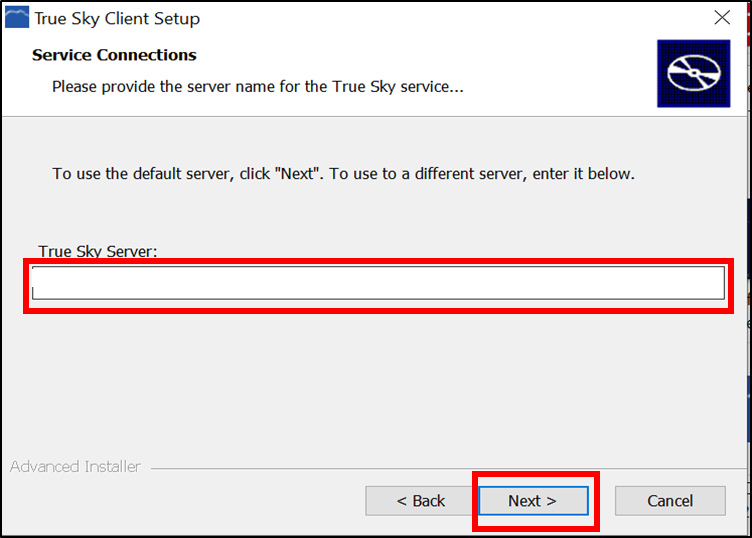The width and height of the screenshot is (752, 538).
Task: Proceed using the Next > button
Action: pyautogui.click(x=533, y=501)
